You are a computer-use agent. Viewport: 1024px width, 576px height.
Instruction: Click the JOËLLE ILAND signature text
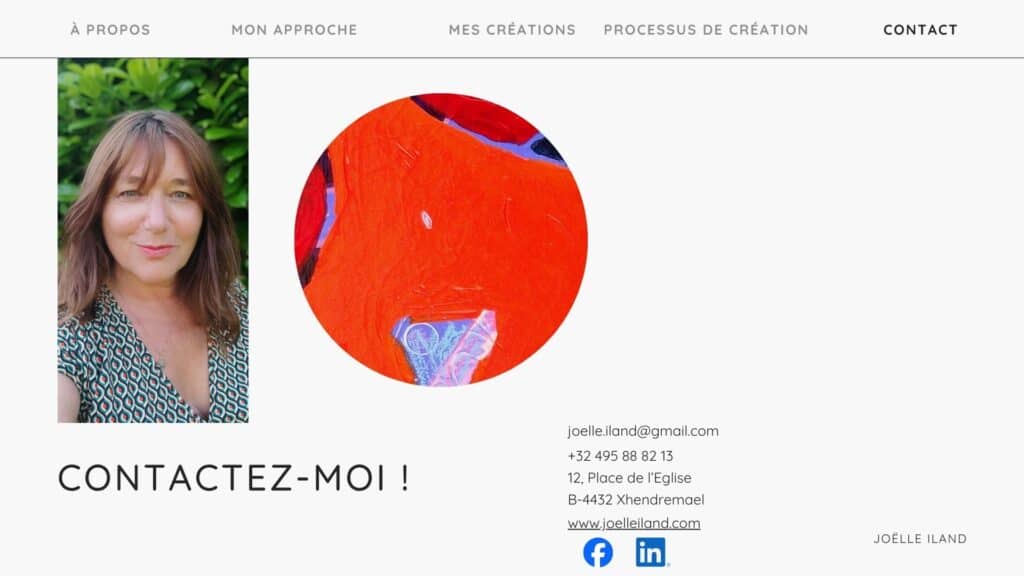920,539
